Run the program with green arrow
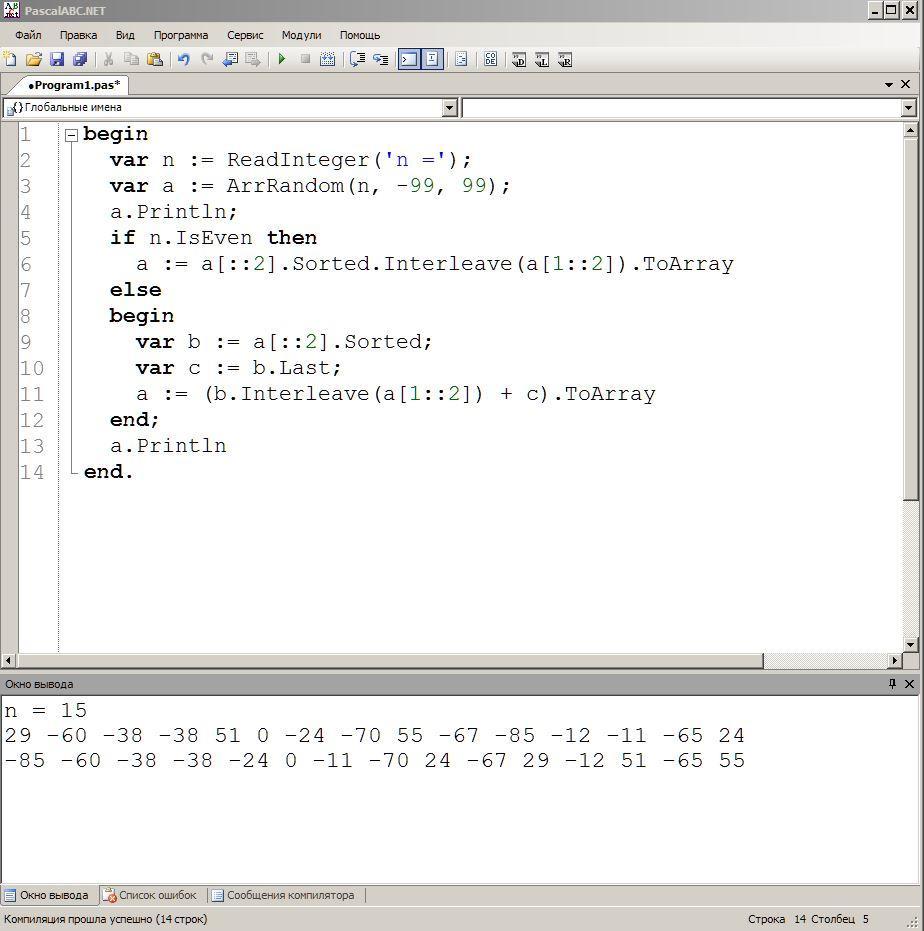Image resolution: width=924 pixels, height=931 pixels. [x=282, y=59]
